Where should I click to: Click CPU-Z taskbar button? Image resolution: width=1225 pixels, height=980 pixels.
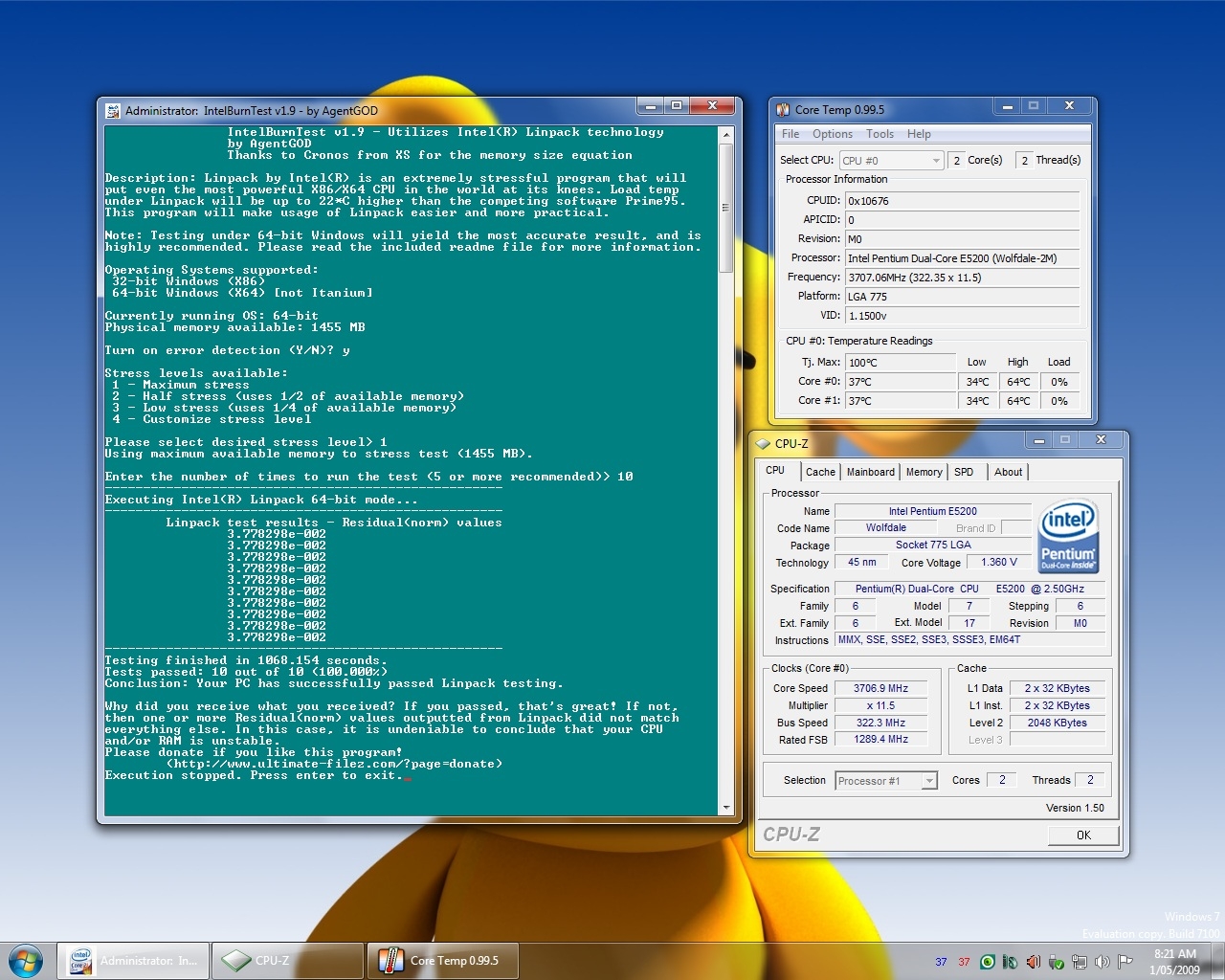pyautogui.click(x=288, y=961)
